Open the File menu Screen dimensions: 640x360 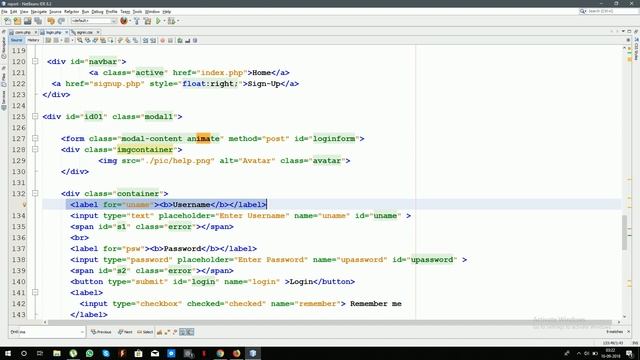(x=4, y=12)
